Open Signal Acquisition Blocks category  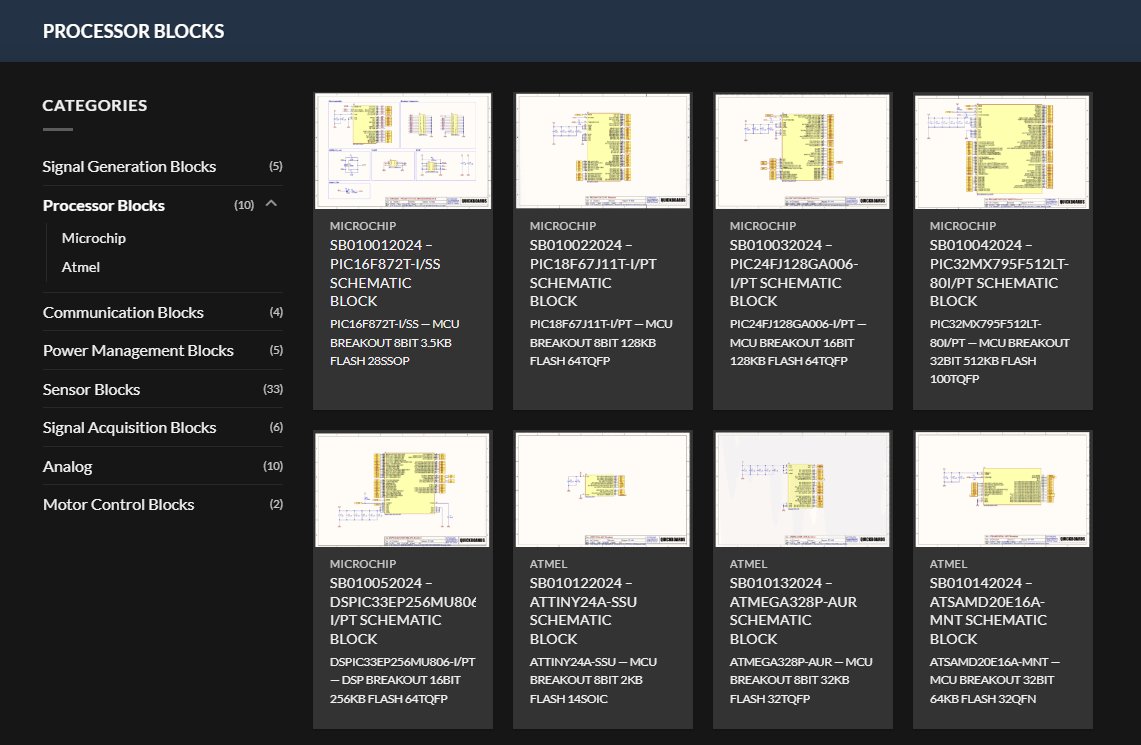click(x=129, y=428)
